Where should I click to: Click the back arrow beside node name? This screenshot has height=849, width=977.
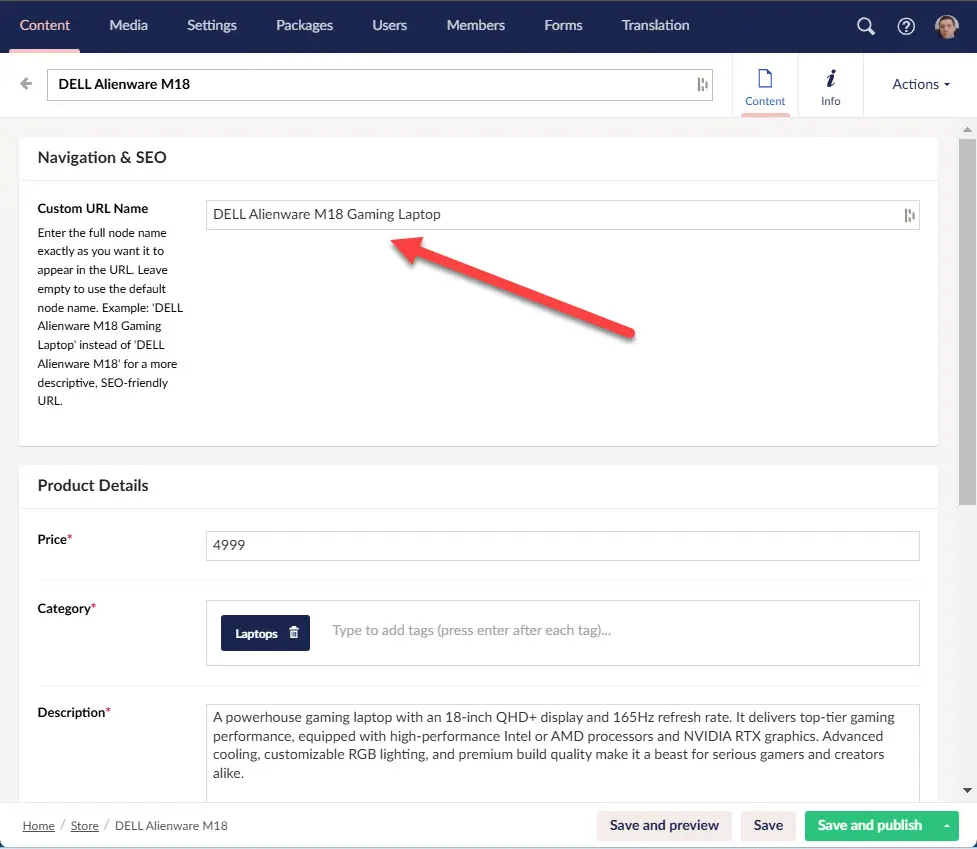coord(26,84)
